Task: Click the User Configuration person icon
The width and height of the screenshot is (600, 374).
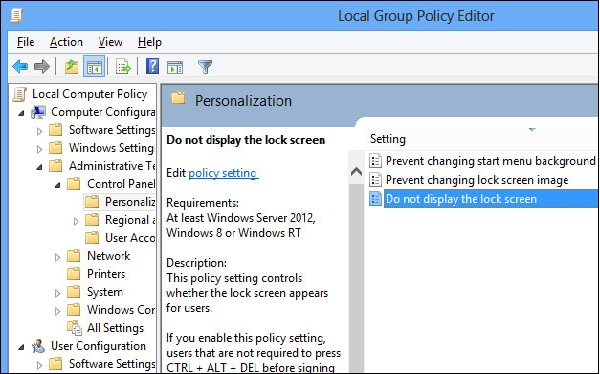Action: [38, 346]
